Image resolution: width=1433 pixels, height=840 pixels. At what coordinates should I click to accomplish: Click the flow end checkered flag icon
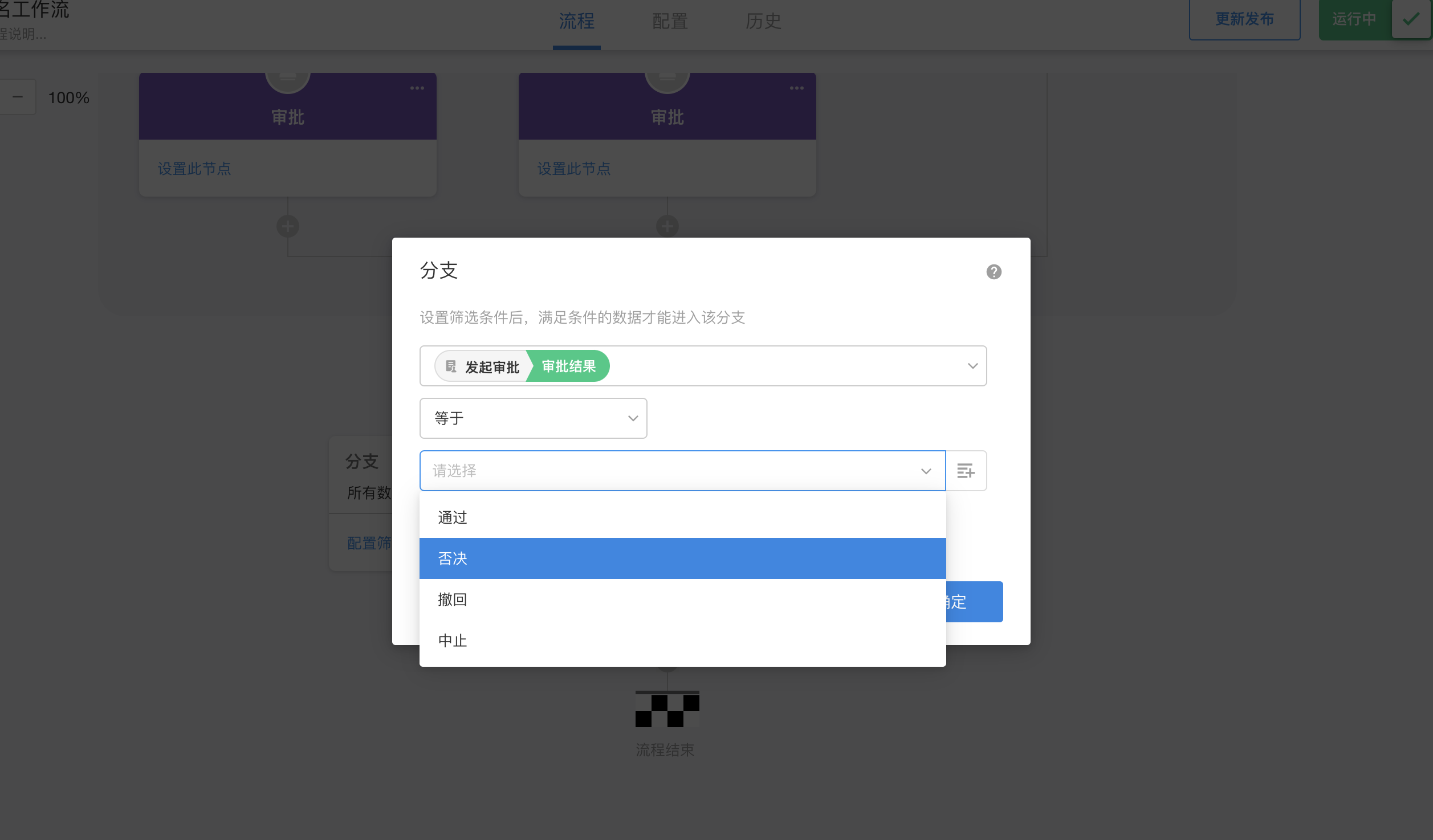tap(667, 709)
